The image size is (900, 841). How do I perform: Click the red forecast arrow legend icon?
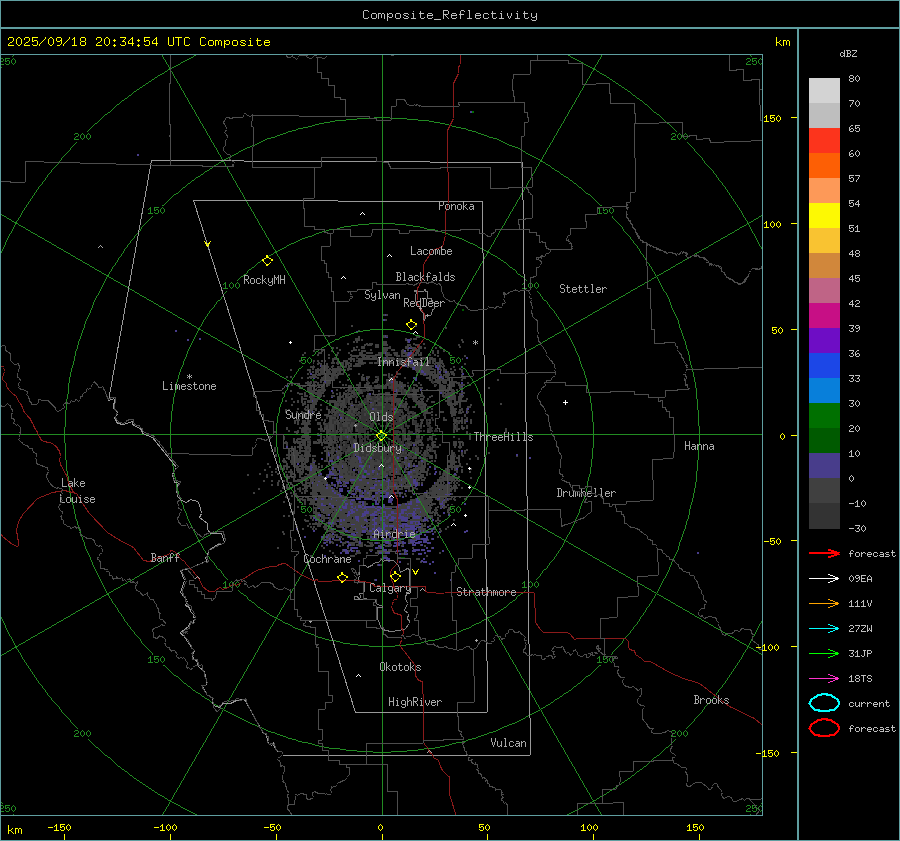coord(824,553)
